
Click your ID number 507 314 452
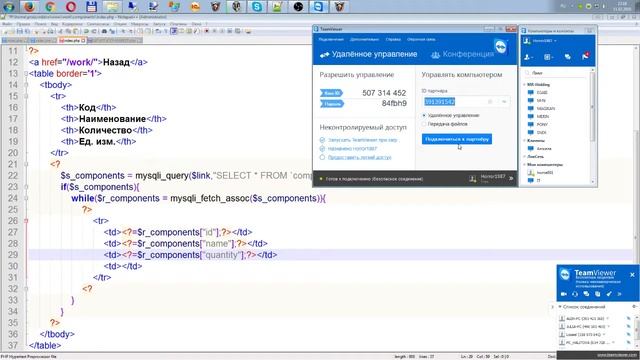(x=384, y=93)
